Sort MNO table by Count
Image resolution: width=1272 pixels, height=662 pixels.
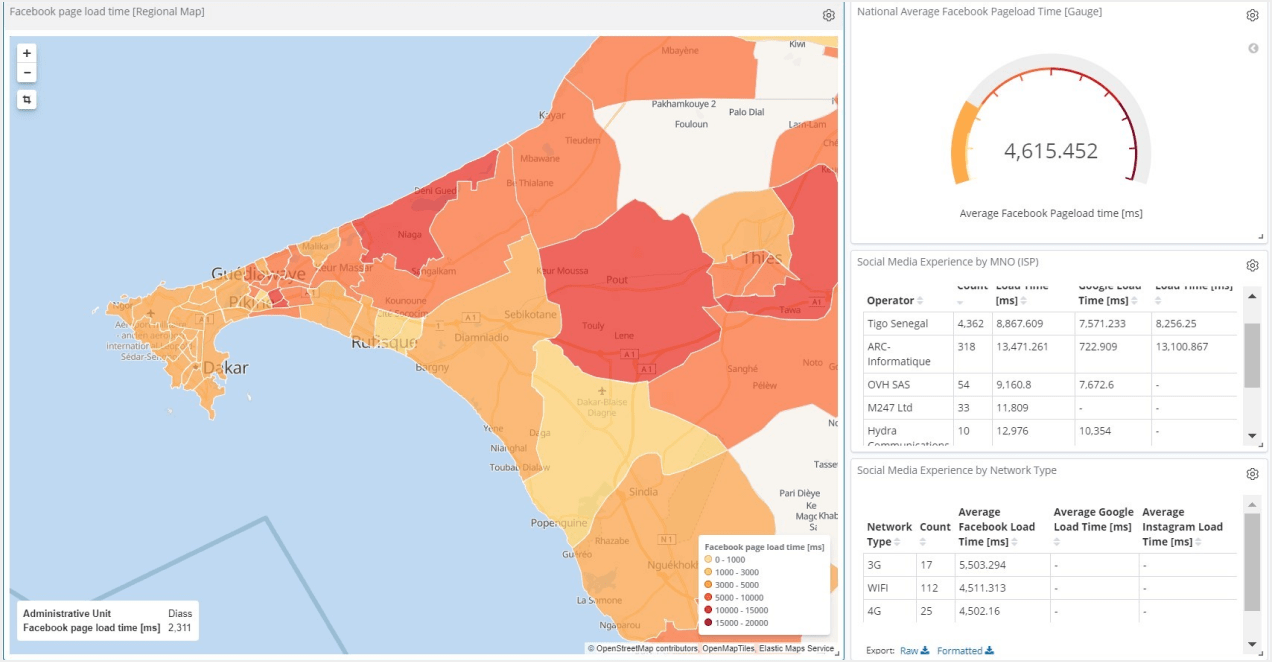[961, 301]
